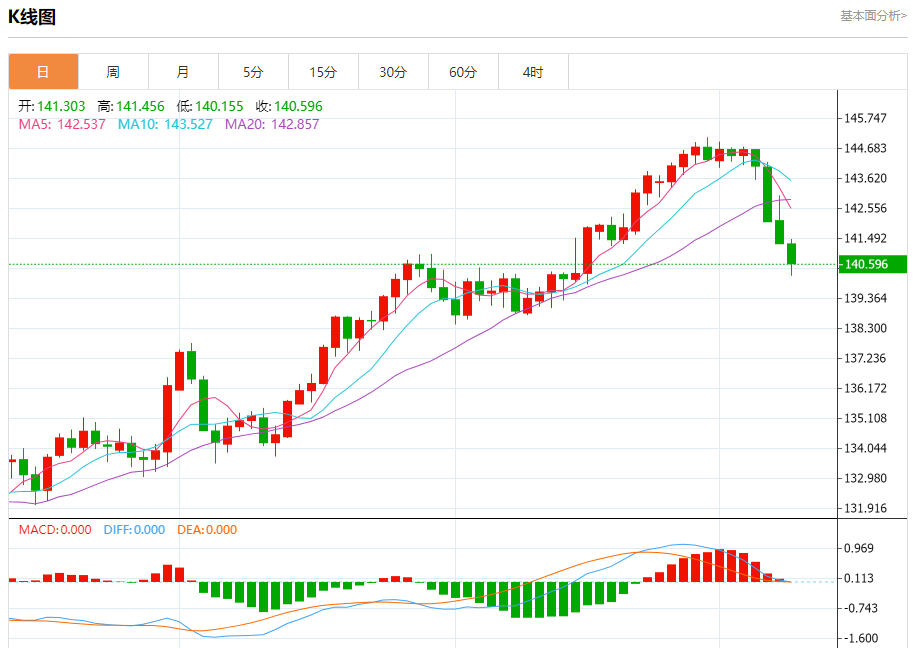919x648 pixels.
Task: Click the -1.600 MACD axis label
Action: [x=860, y=638]
